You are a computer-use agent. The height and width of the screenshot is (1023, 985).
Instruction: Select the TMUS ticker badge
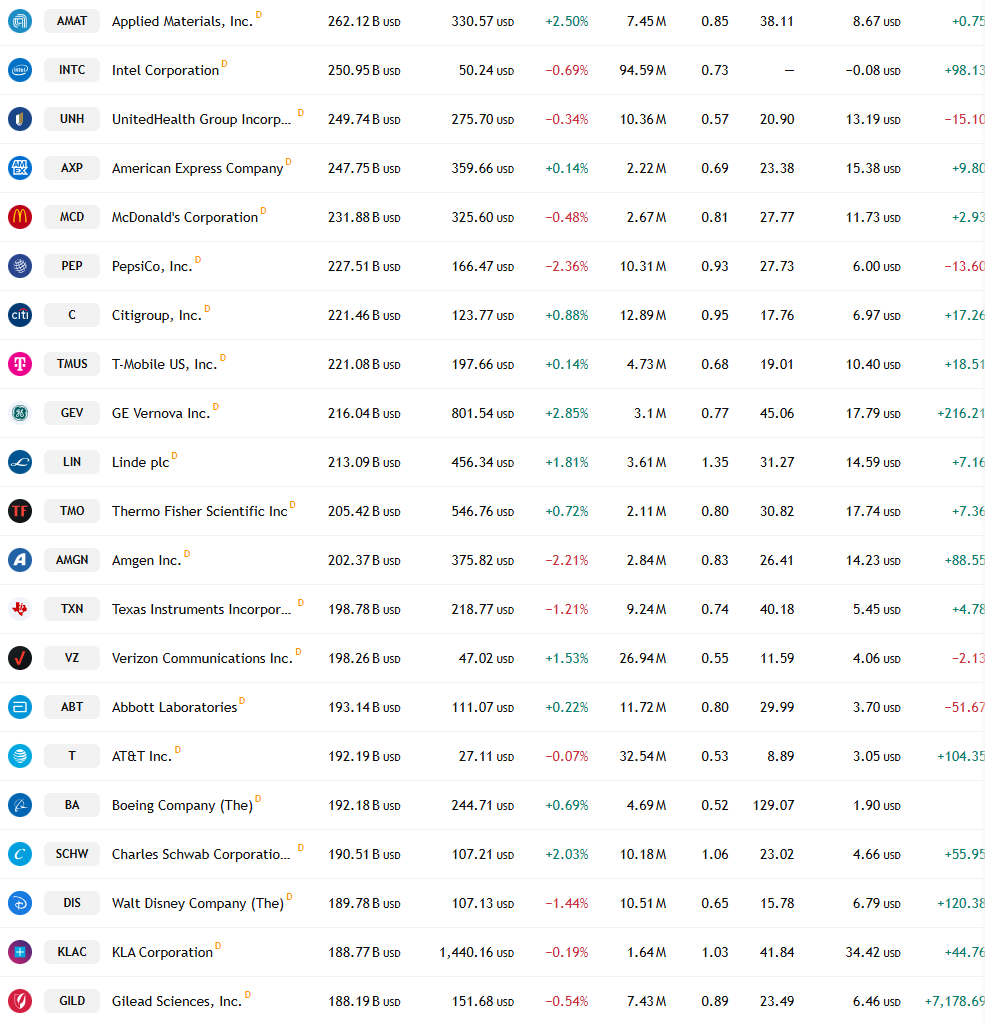point(72,364)
